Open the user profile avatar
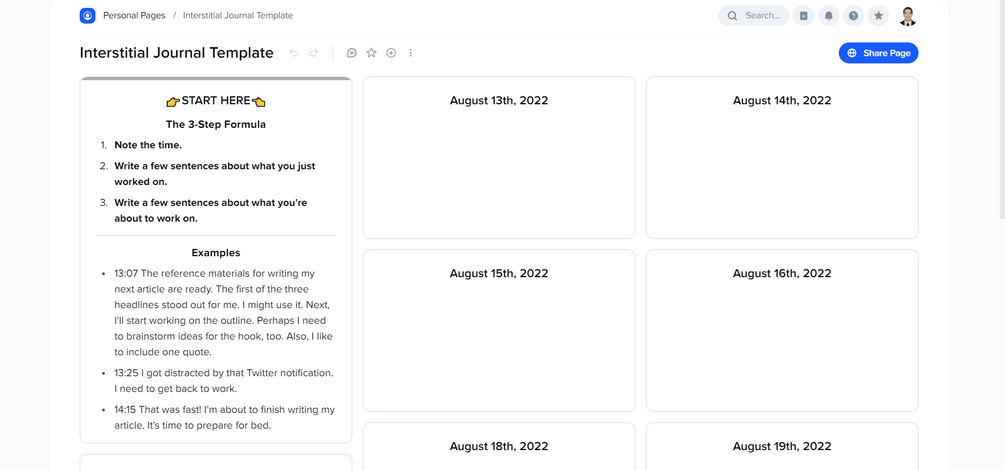Viewport: 1005px width, 470px height. 907,16
